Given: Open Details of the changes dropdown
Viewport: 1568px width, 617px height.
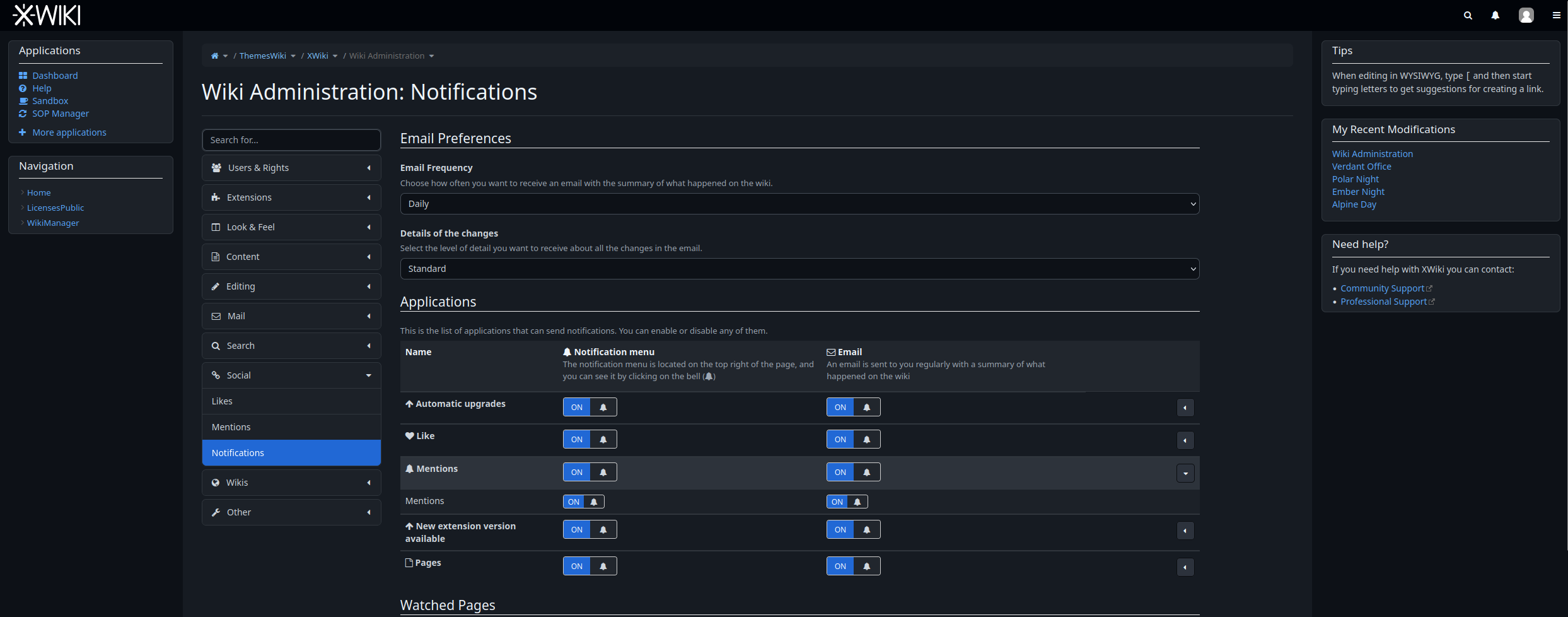Looking at the screenshot, I should pyautogui.click(x=799, y=269).
